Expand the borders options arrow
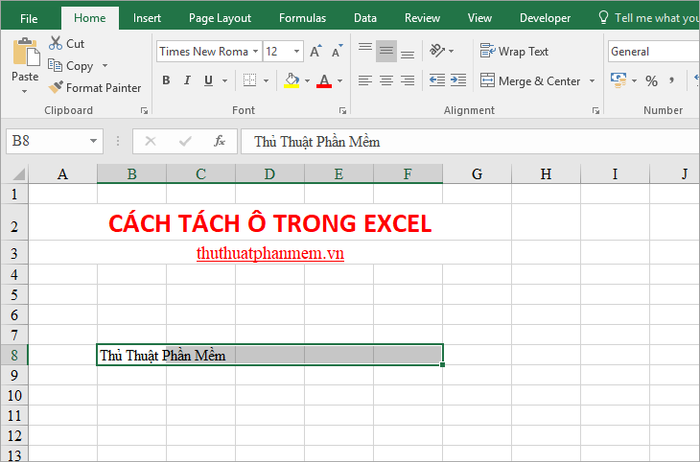700x462 pixels. (x=266, y=81)
